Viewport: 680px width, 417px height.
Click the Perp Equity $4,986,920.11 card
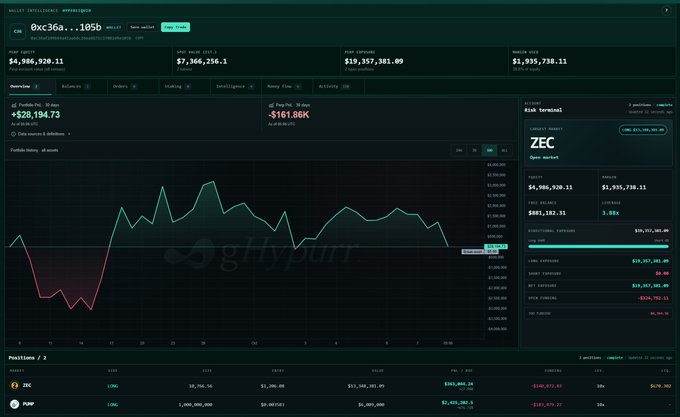(88, 61)
